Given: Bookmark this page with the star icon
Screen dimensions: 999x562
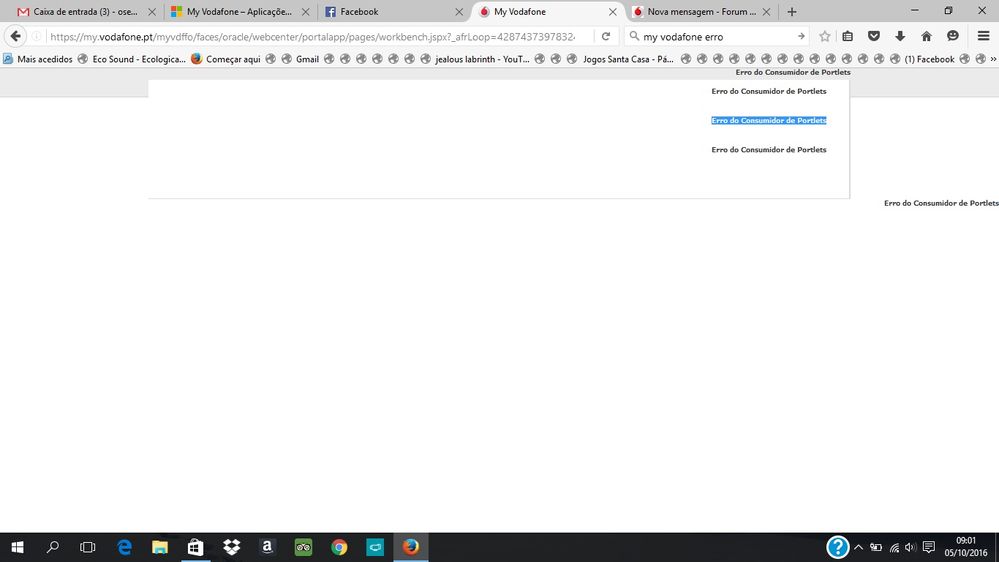Looking at the screenshot, I should click(825, 36).
